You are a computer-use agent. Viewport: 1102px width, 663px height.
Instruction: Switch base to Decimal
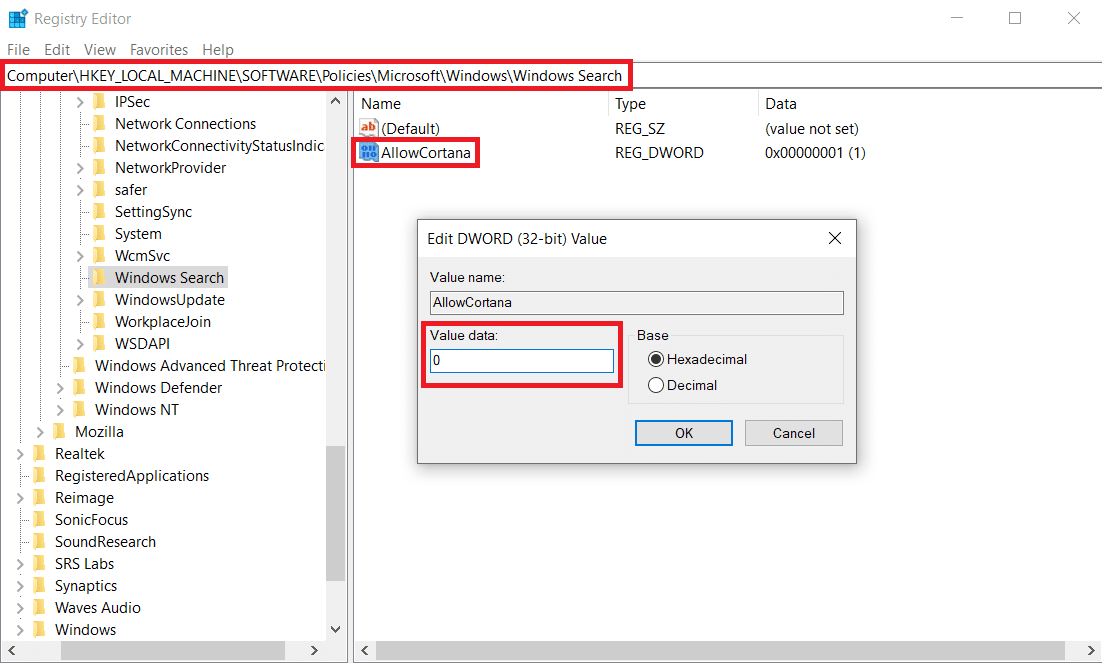657,384
